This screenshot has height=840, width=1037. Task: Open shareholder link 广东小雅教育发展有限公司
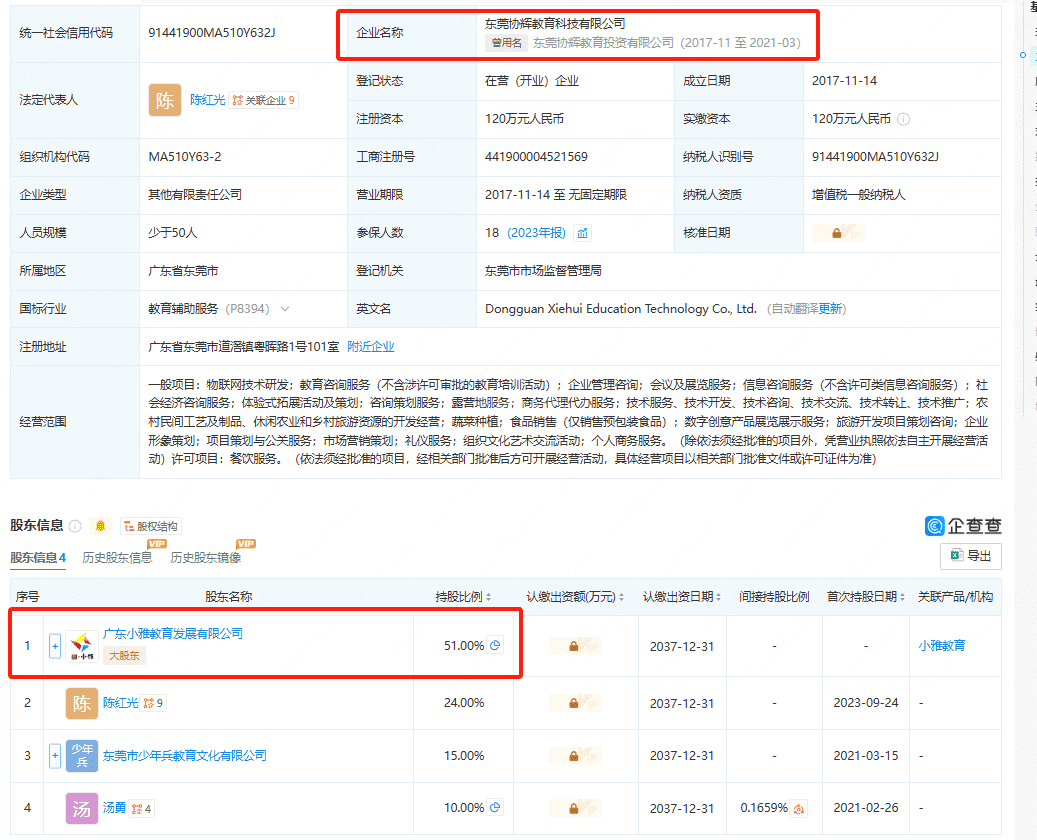point(173,634)
